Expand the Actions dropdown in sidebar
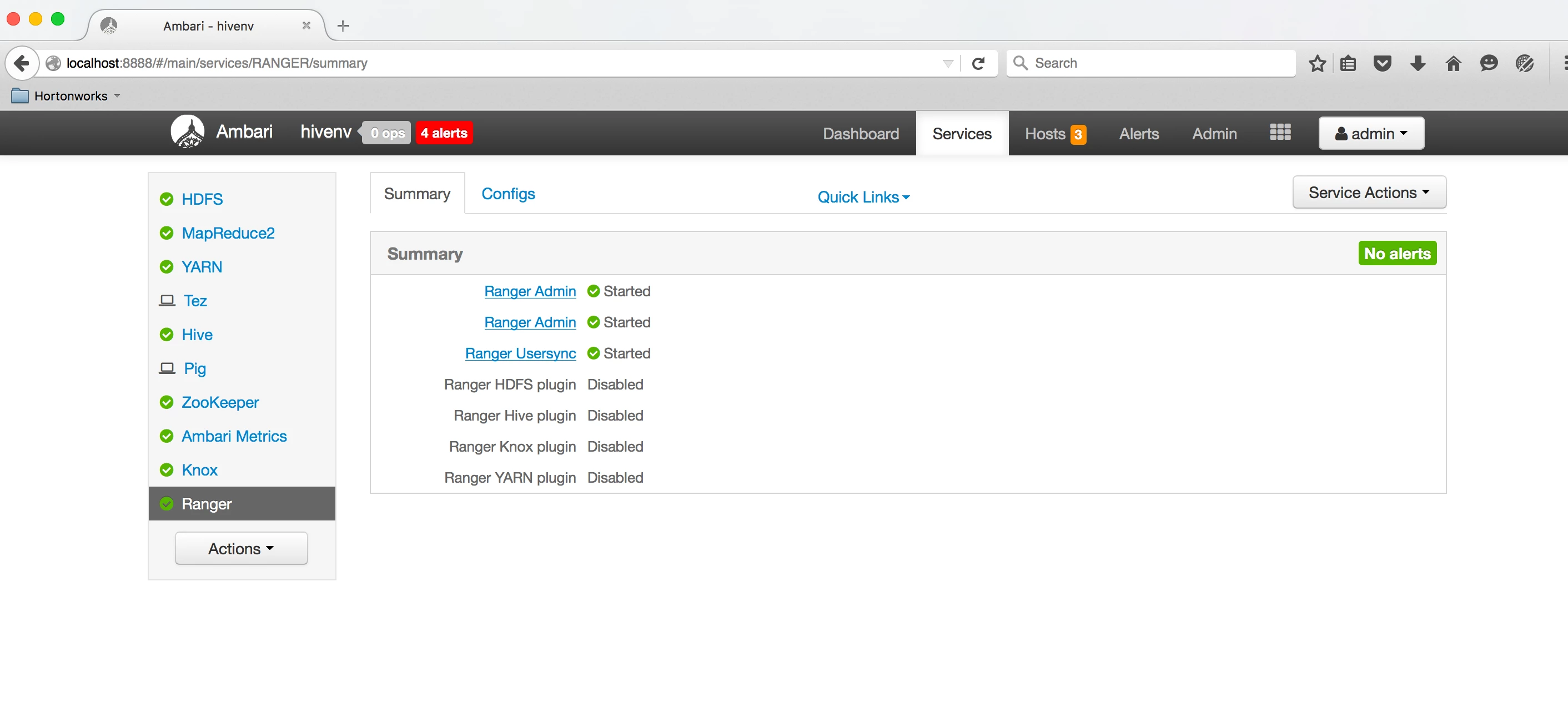The image size is (1568, 708). (241, 549)
